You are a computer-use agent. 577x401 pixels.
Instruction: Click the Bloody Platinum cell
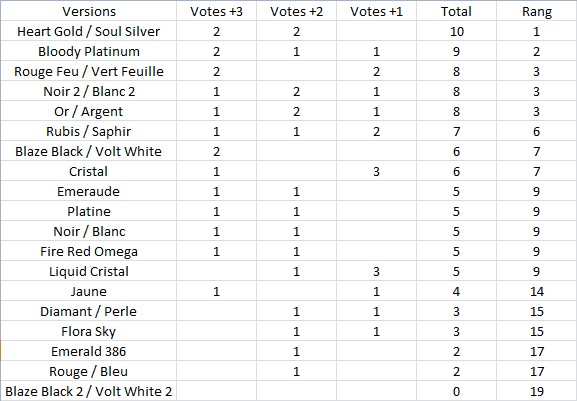[89, 51]
